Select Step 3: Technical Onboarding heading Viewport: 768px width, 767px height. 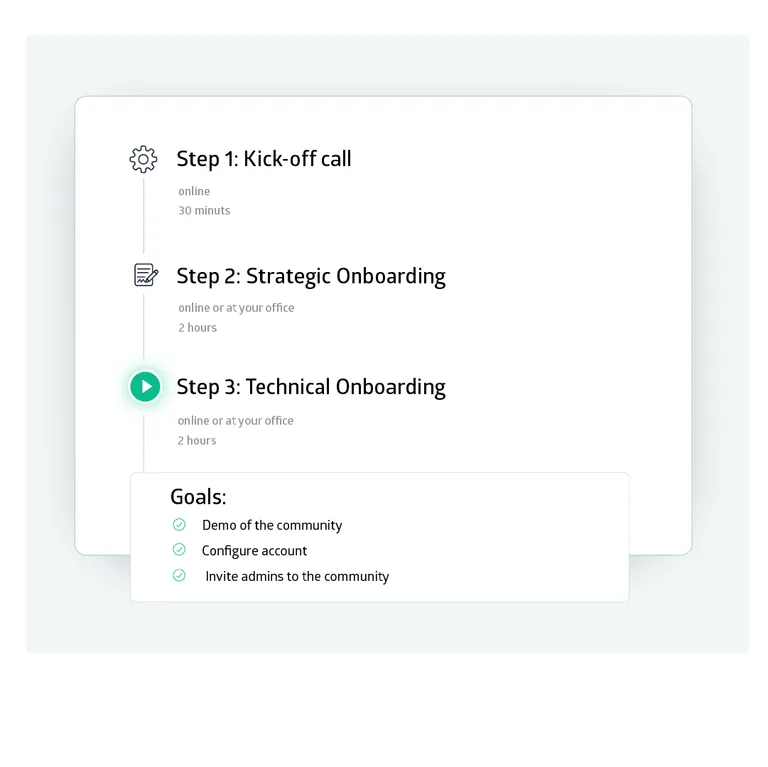point(311,387)
